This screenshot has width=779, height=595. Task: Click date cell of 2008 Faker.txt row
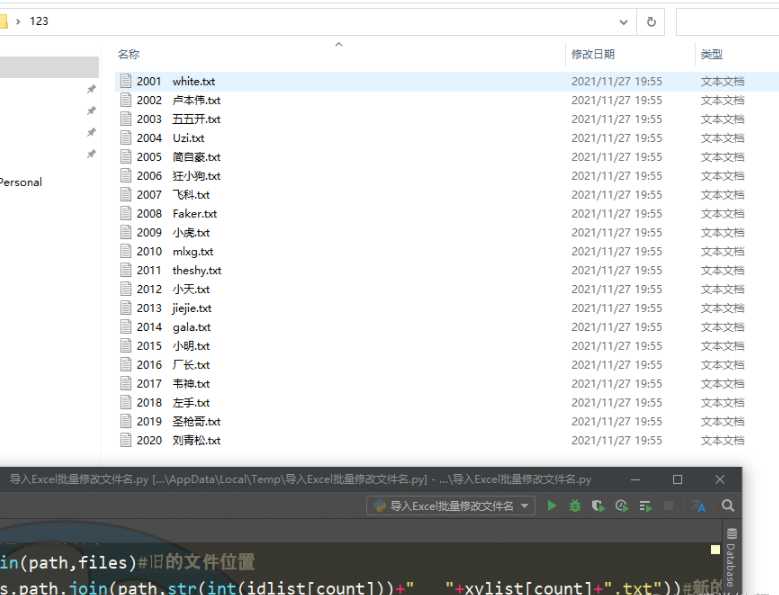pos(617,214)
